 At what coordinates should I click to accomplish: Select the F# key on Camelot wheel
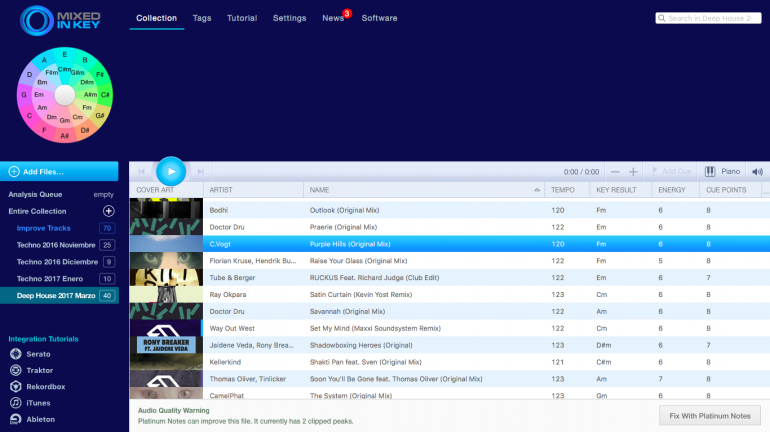click(x=100, y=75)
